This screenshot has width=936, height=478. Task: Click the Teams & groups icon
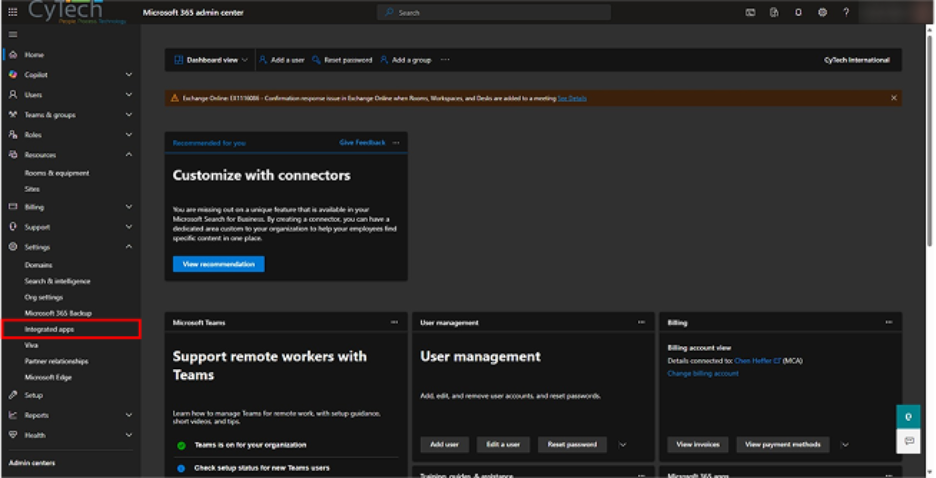click(13, 115)
